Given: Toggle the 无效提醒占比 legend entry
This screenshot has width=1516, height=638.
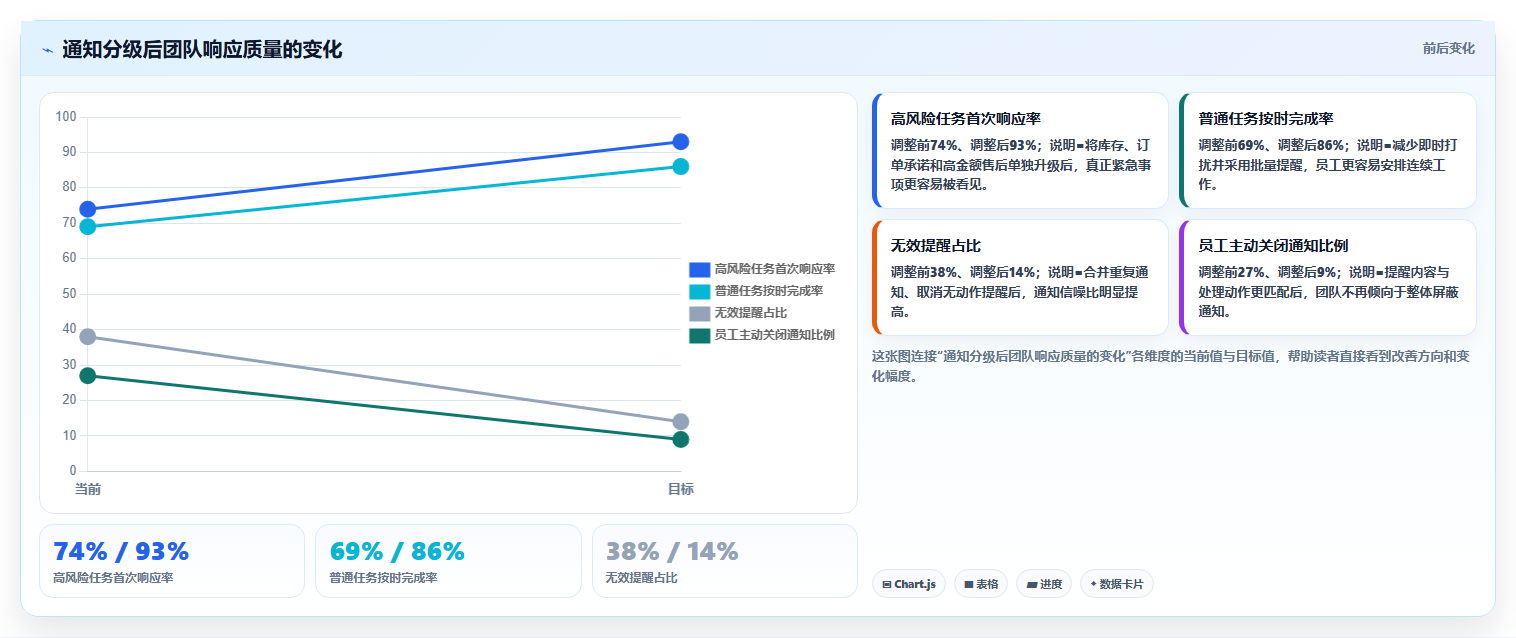Looking at the screenshot, I should coord(738,313).
